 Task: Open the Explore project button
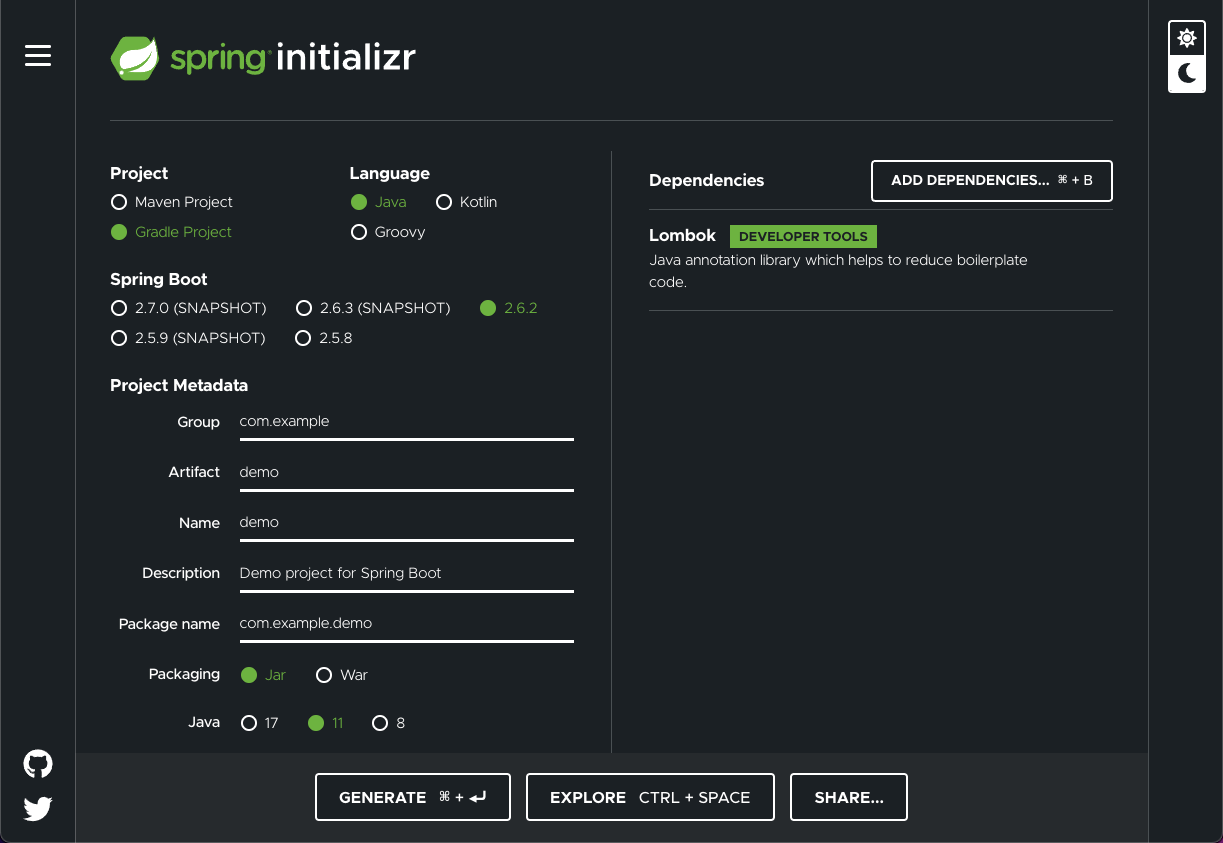[x=650, y=797]
